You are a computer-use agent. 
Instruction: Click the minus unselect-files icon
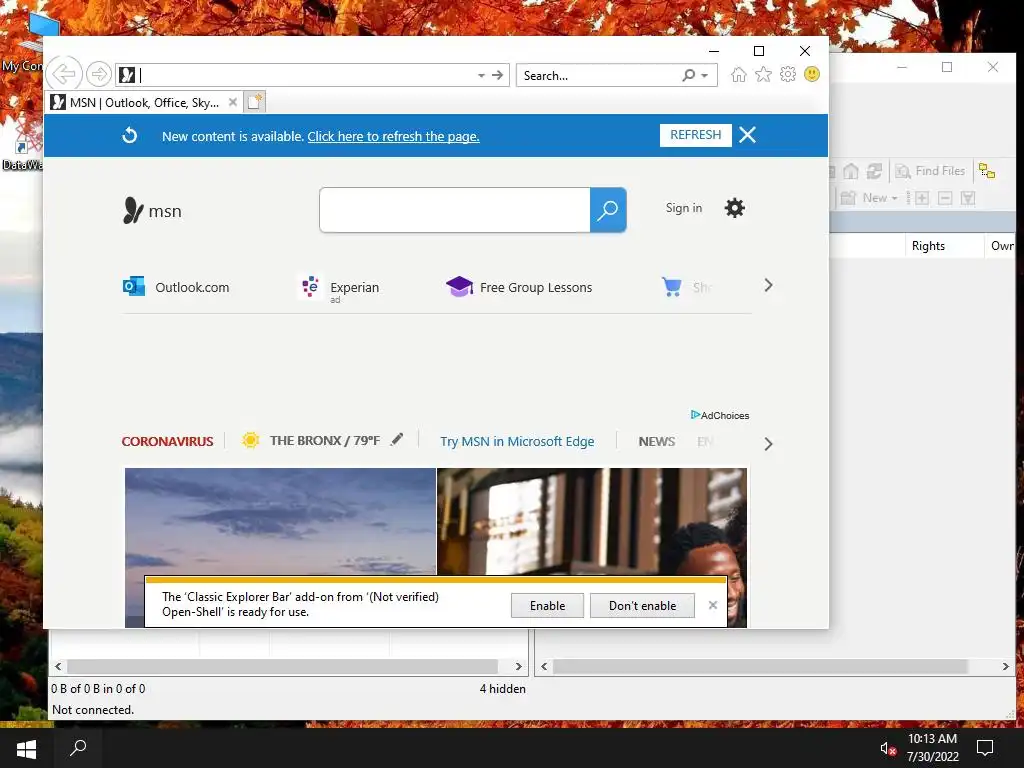tap(944, 198)
